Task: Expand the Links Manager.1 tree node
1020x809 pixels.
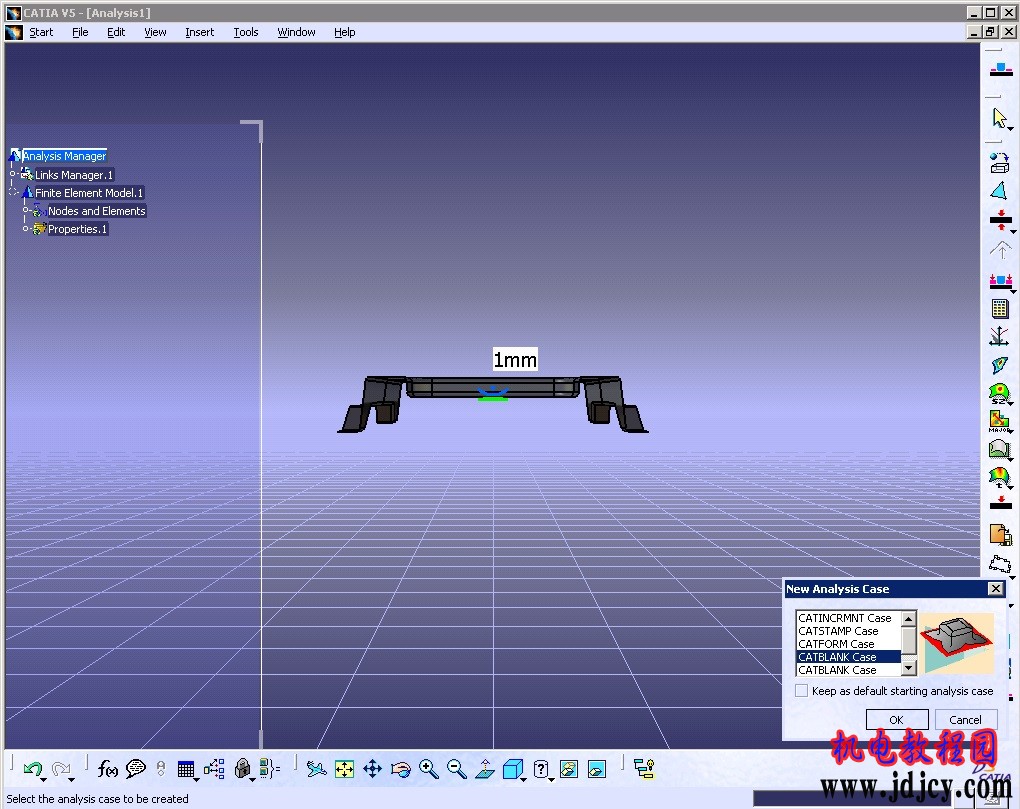Action: point(12,174)
